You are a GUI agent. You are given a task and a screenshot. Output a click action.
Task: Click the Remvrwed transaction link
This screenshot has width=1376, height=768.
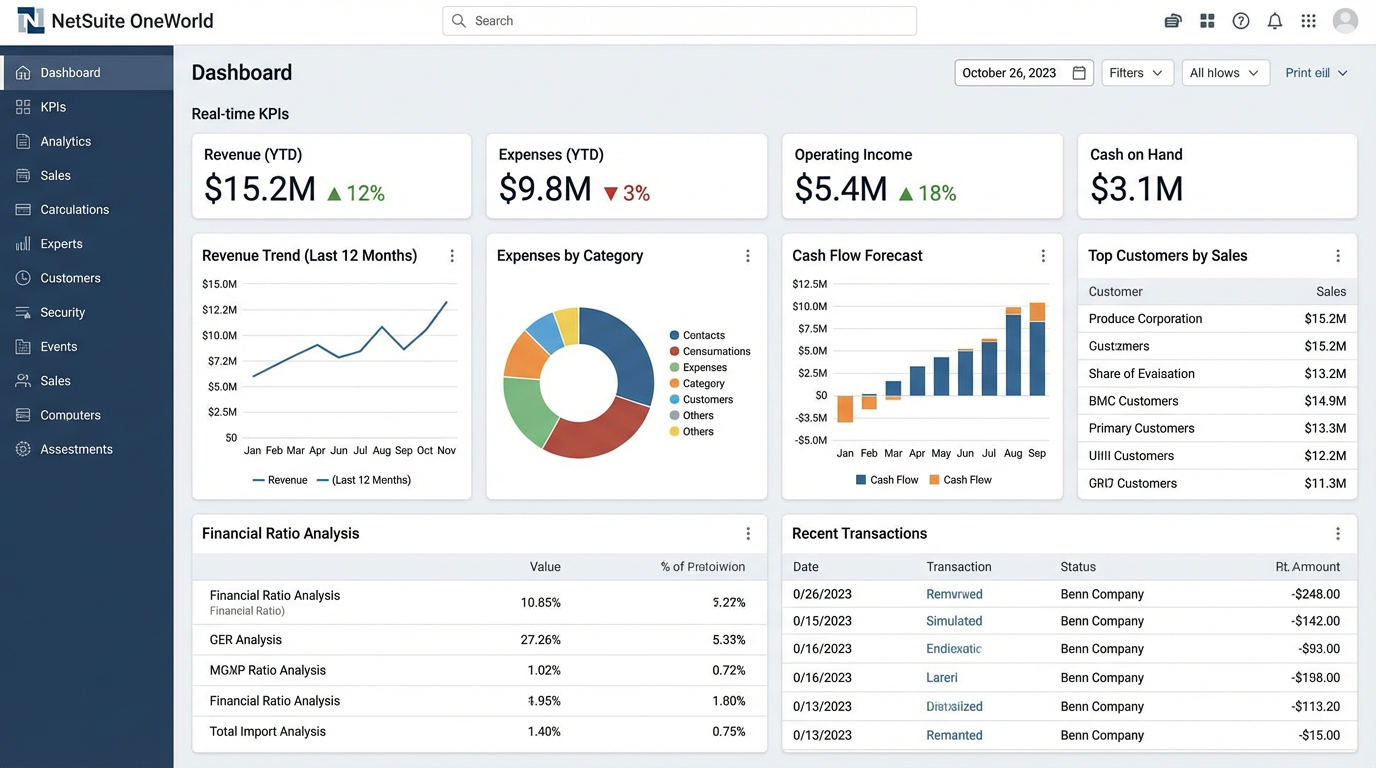click(953, 593)
